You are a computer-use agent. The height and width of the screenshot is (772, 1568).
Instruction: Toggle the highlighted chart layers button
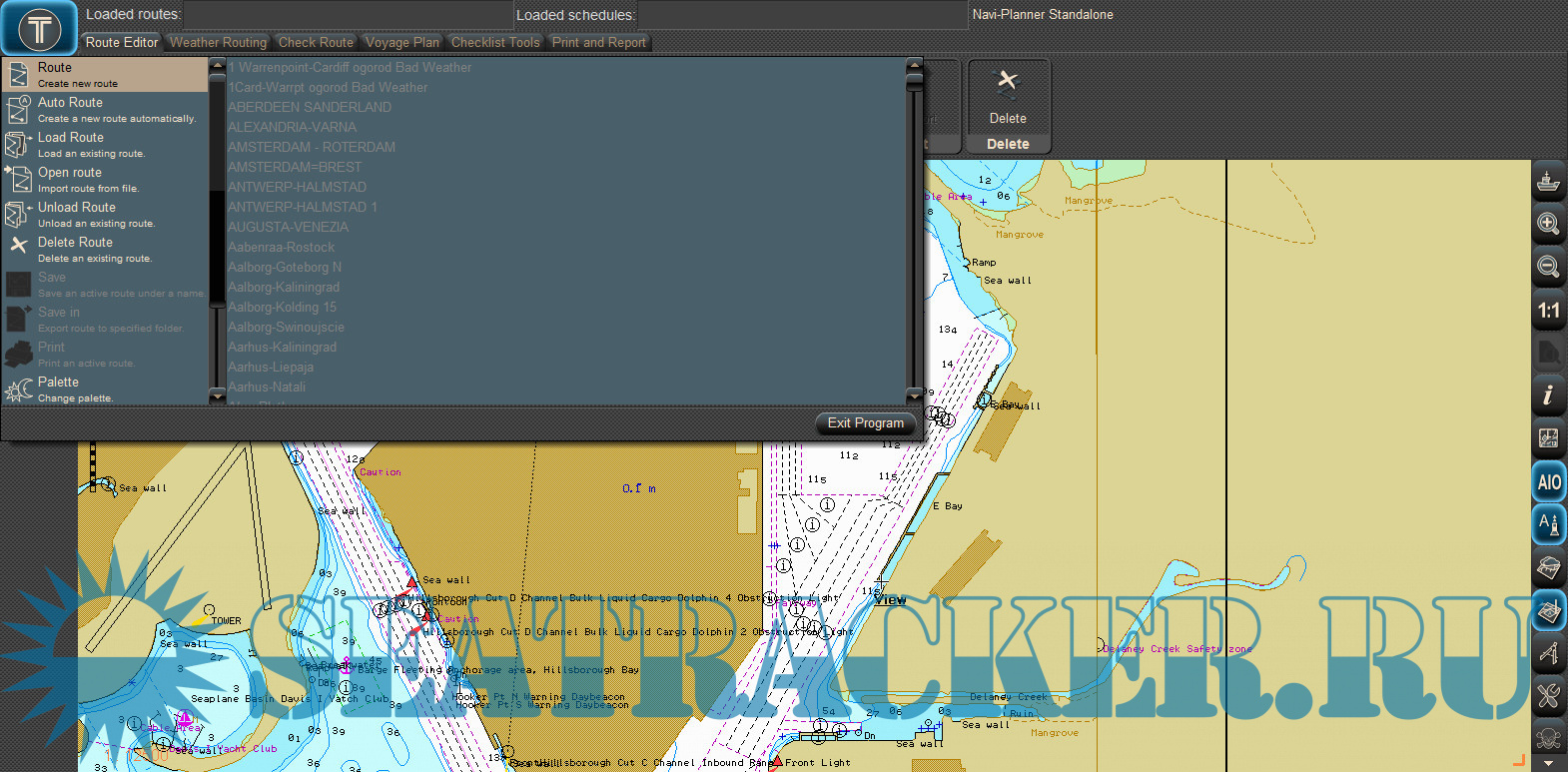coord(1548,610)
